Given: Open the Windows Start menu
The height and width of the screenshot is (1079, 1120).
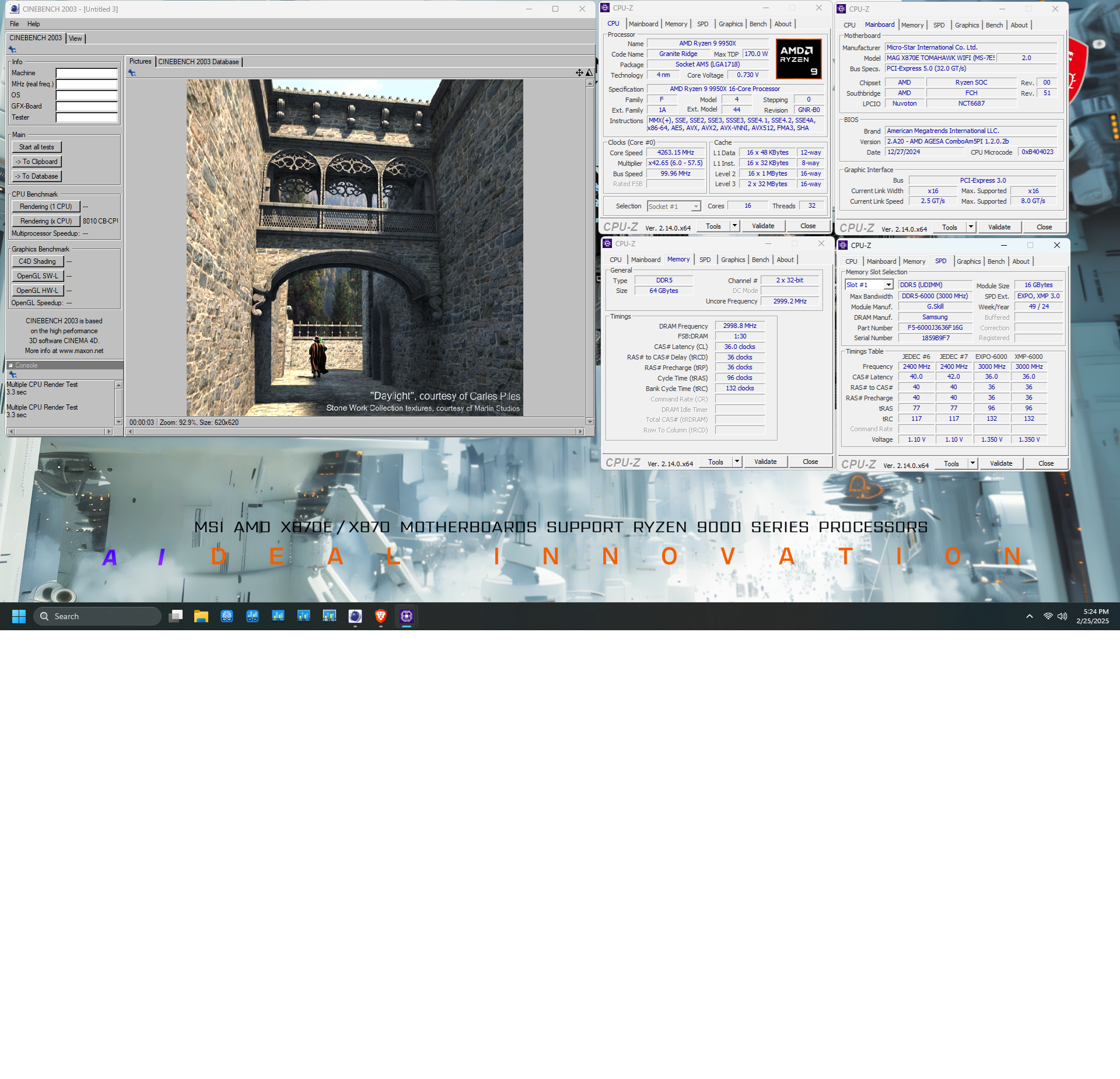Looking at the screenshot, I should tap(19, 616).
